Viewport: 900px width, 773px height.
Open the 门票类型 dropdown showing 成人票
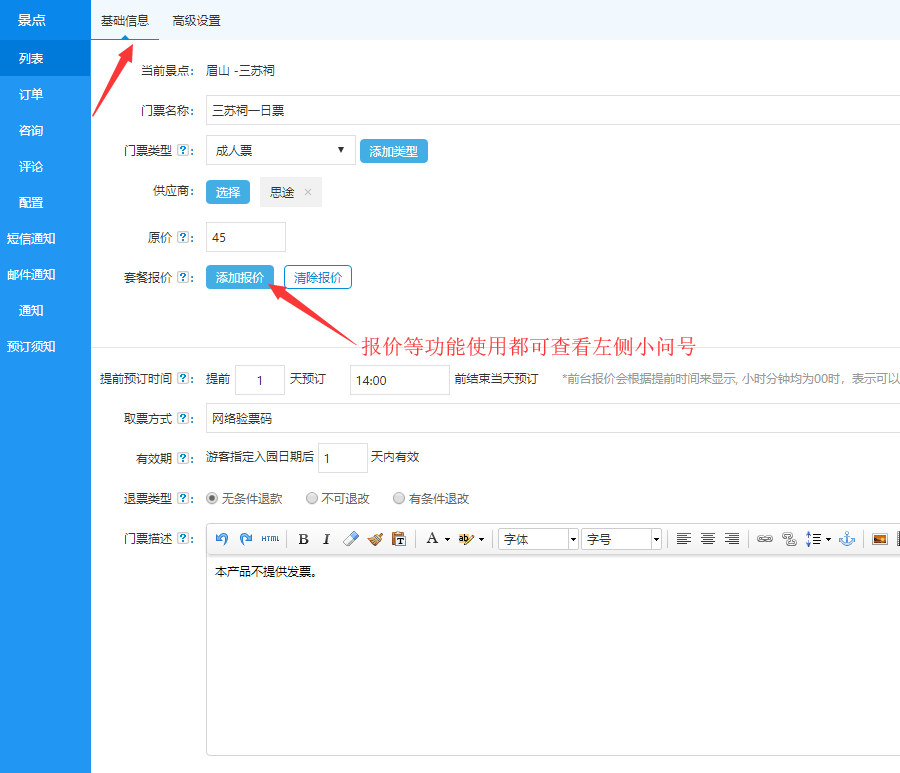(280, 151)
